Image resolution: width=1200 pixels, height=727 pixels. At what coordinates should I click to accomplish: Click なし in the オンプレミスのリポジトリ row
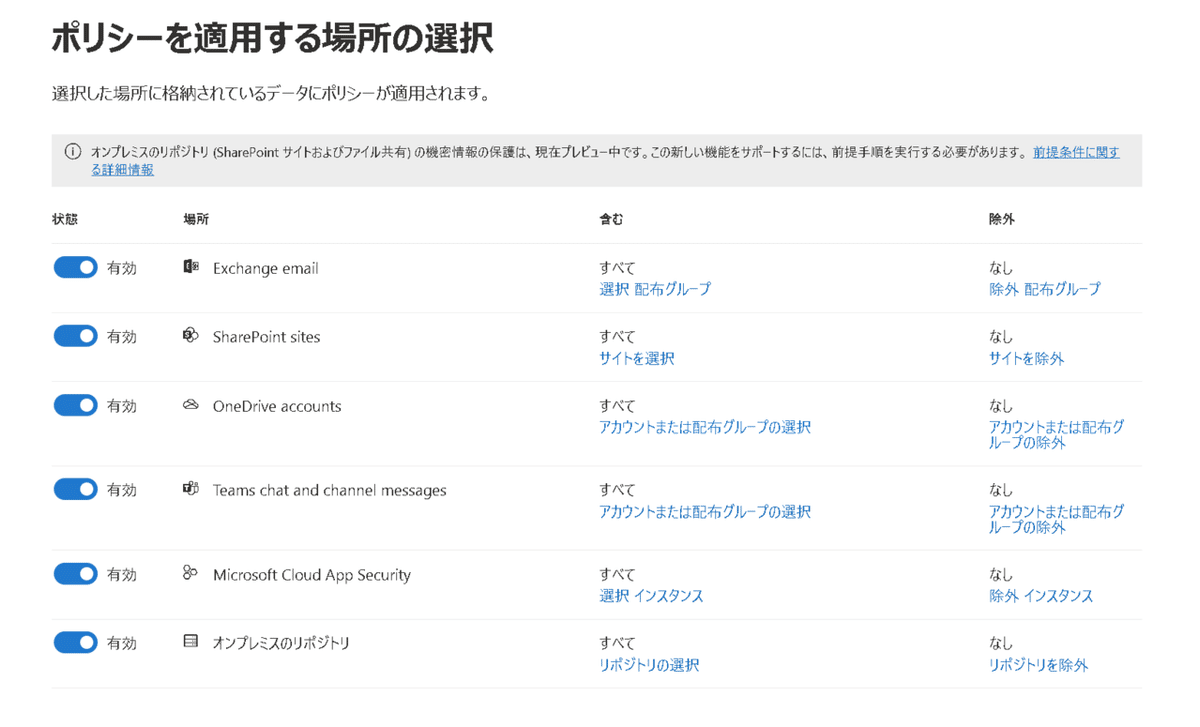click(x=1001, y=642)
